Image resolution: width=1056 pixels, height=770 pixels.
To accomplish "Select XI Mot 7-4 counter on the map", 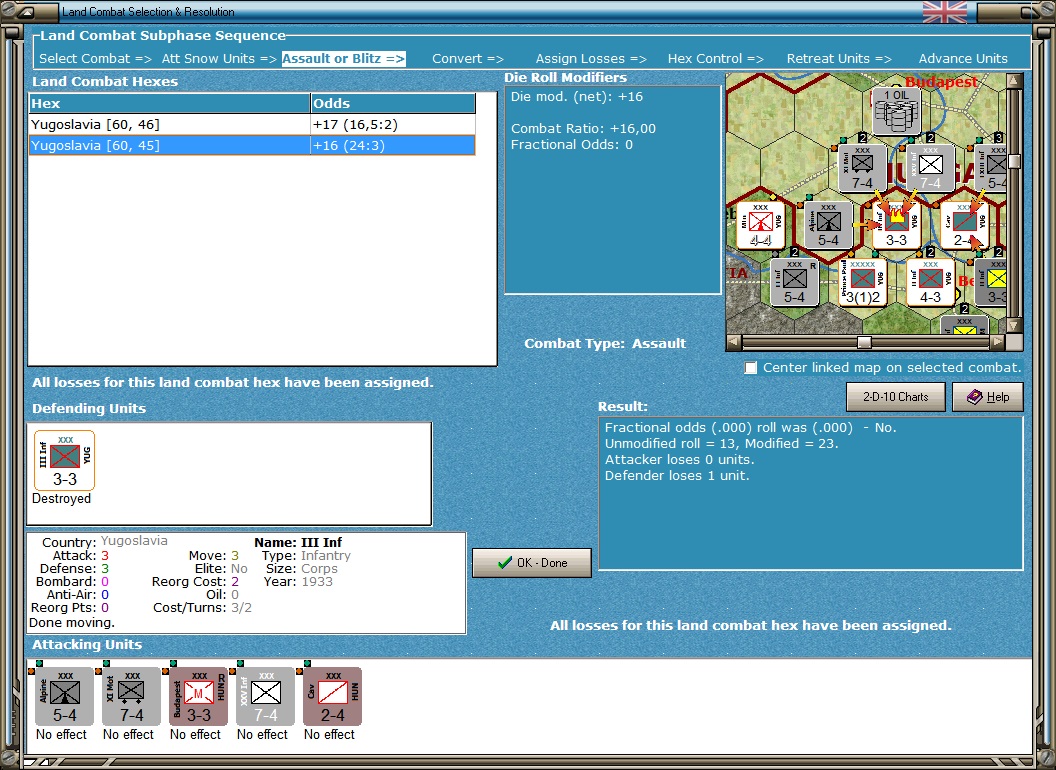I will point(862,168).
